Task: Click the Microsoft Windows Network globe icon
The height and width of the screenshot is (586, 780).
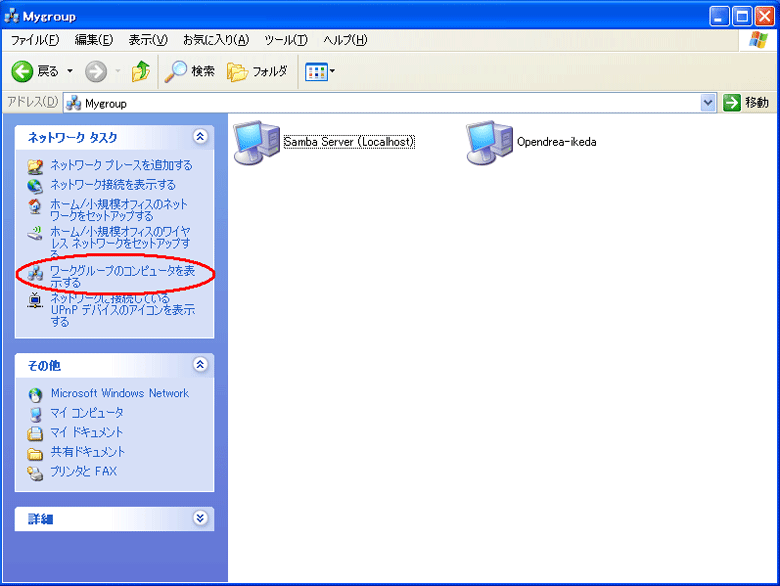Action: (35, 395)
